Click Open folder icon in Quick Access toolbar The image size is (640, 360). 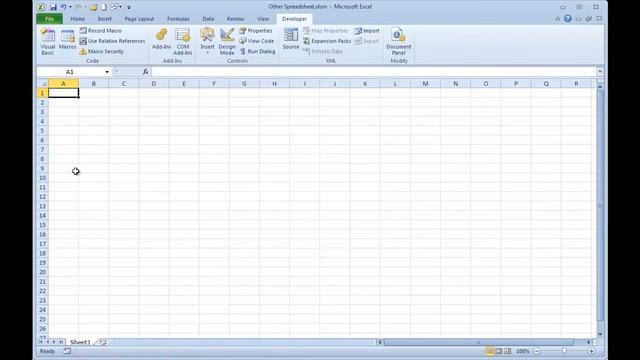[x=93, y=7]
